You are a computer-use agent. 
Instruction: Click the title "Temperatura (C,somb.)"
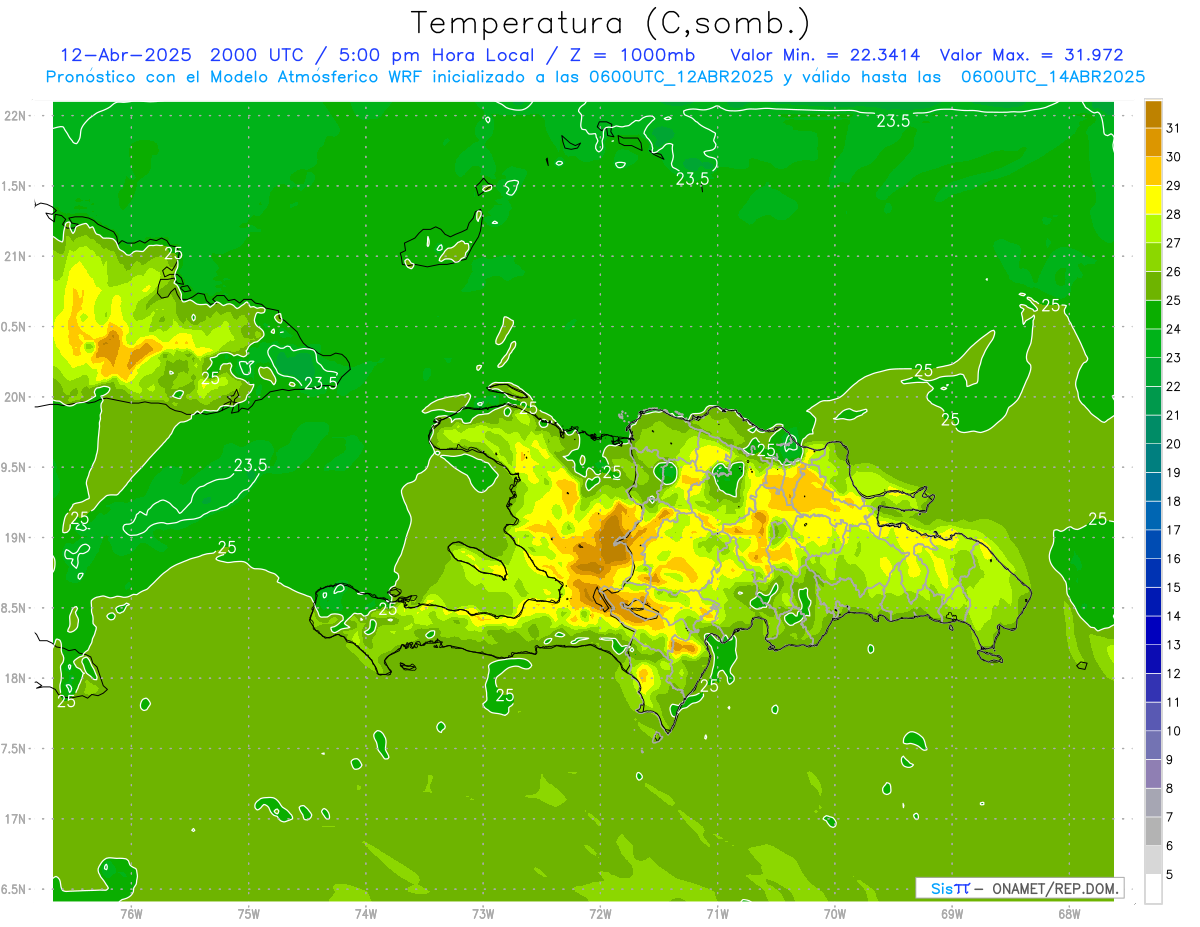click(611, 24)
